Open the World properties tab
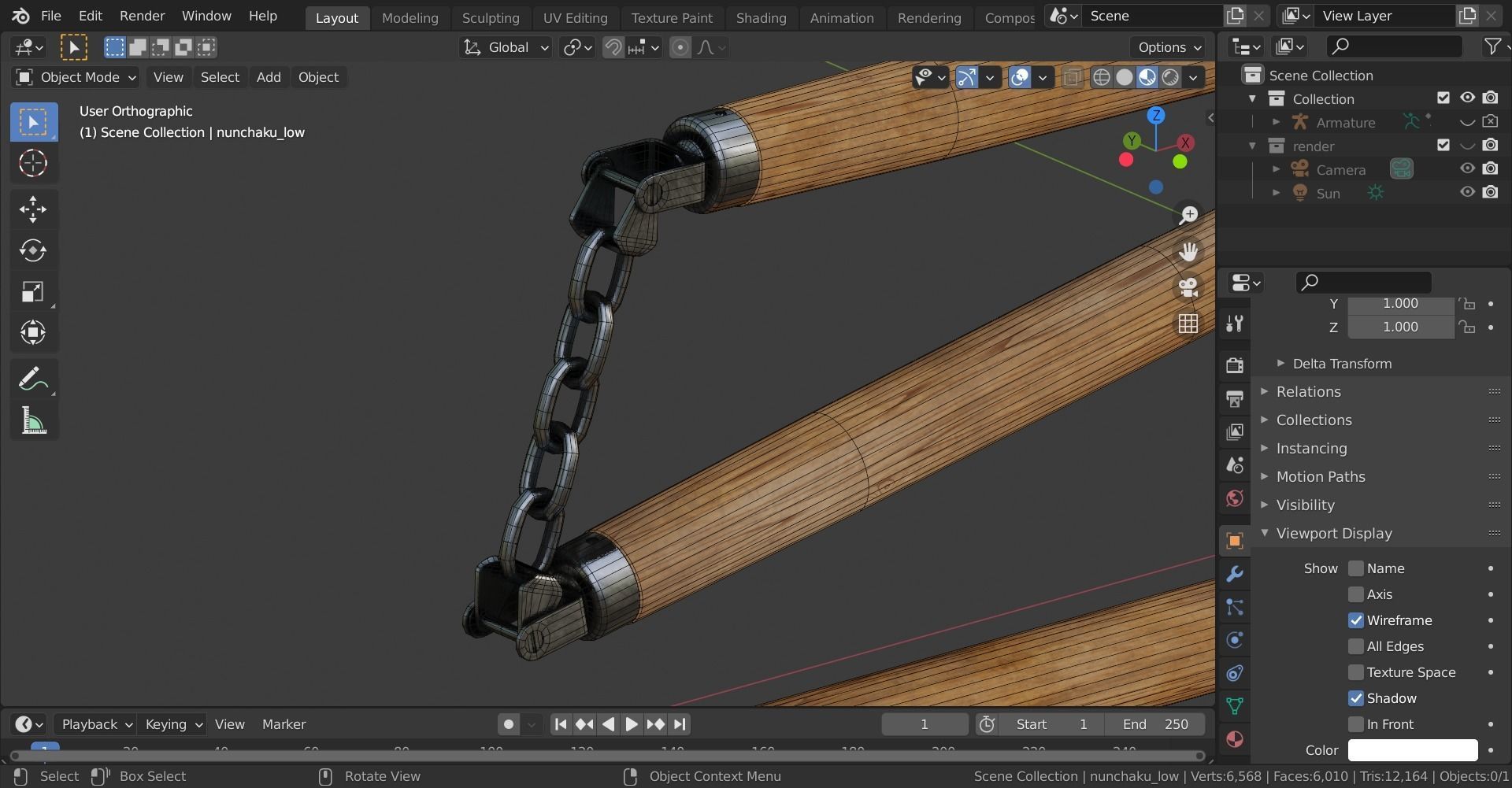The image size is (1512, 788). coord(1235,498)
